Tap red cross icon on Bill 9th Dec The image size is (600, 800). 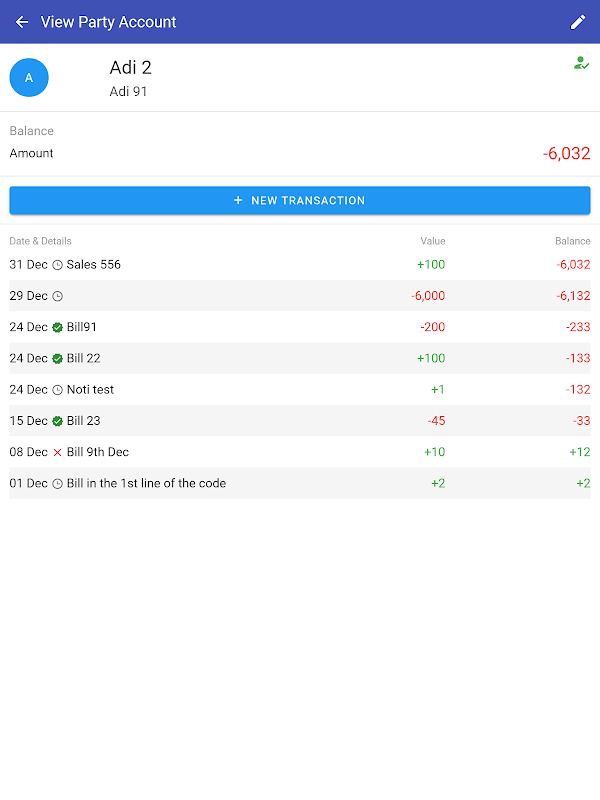(58, 453)
